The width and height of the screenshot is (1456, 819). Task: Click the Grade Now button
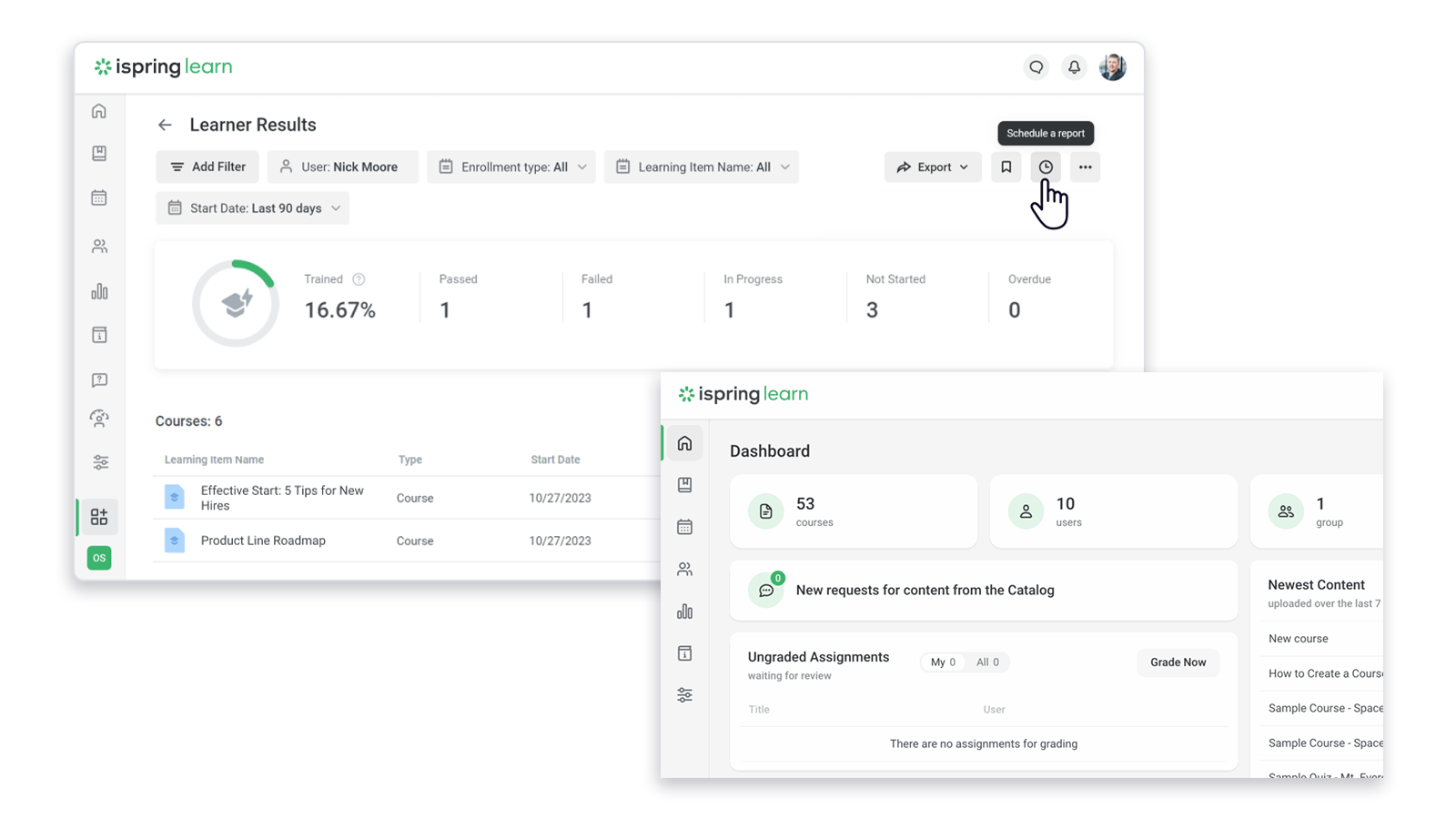(x=1178, y=662)
